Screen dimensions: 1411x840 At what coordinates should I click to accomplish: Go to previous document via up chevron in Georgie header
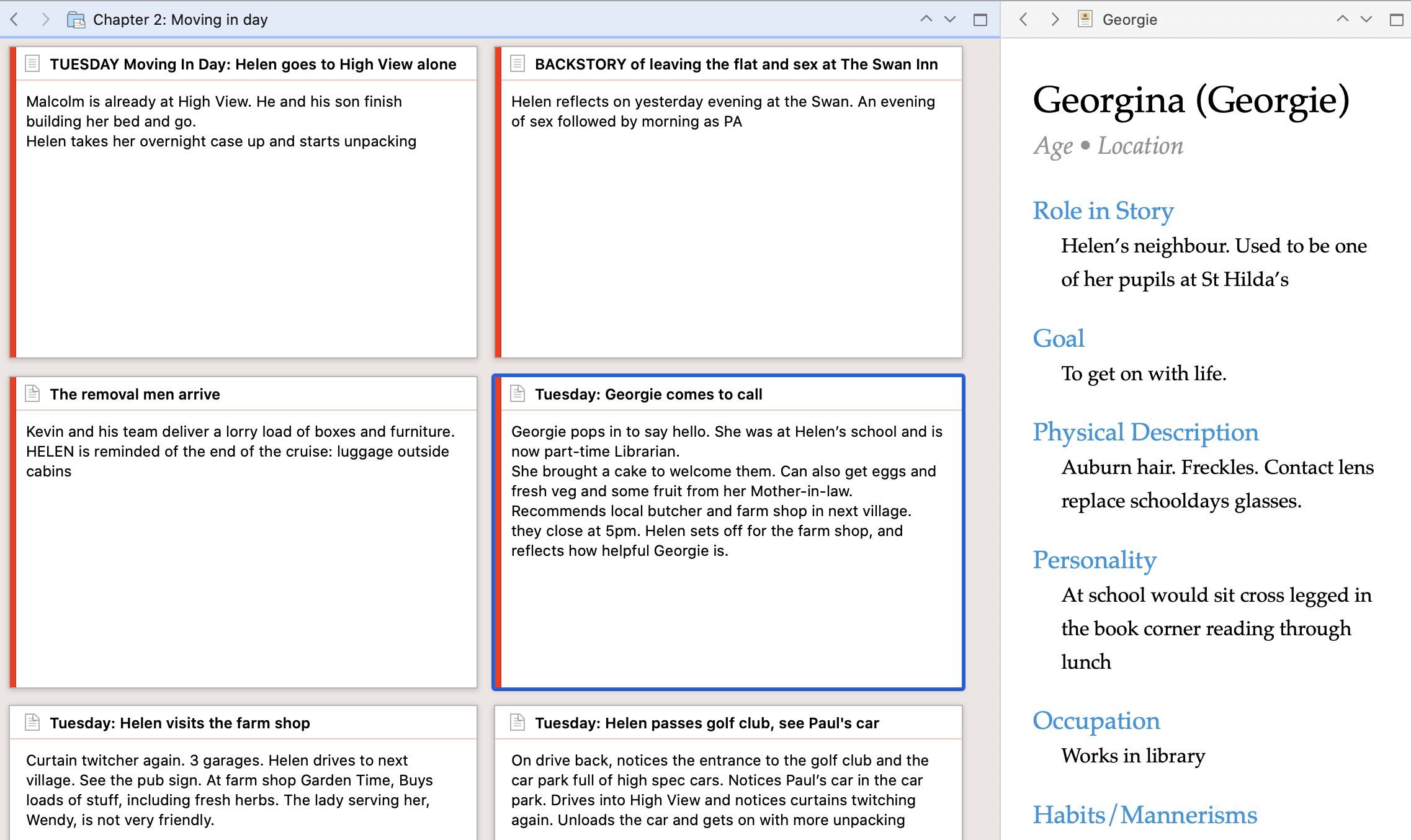(x=1342, y=19)
